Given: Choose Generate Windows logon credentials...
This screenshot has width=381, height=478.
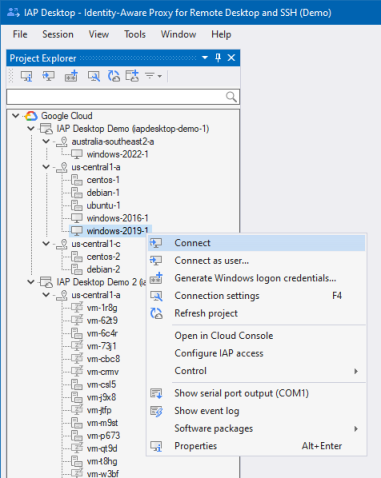Looking at the screenshot, I should coord(256,278).
